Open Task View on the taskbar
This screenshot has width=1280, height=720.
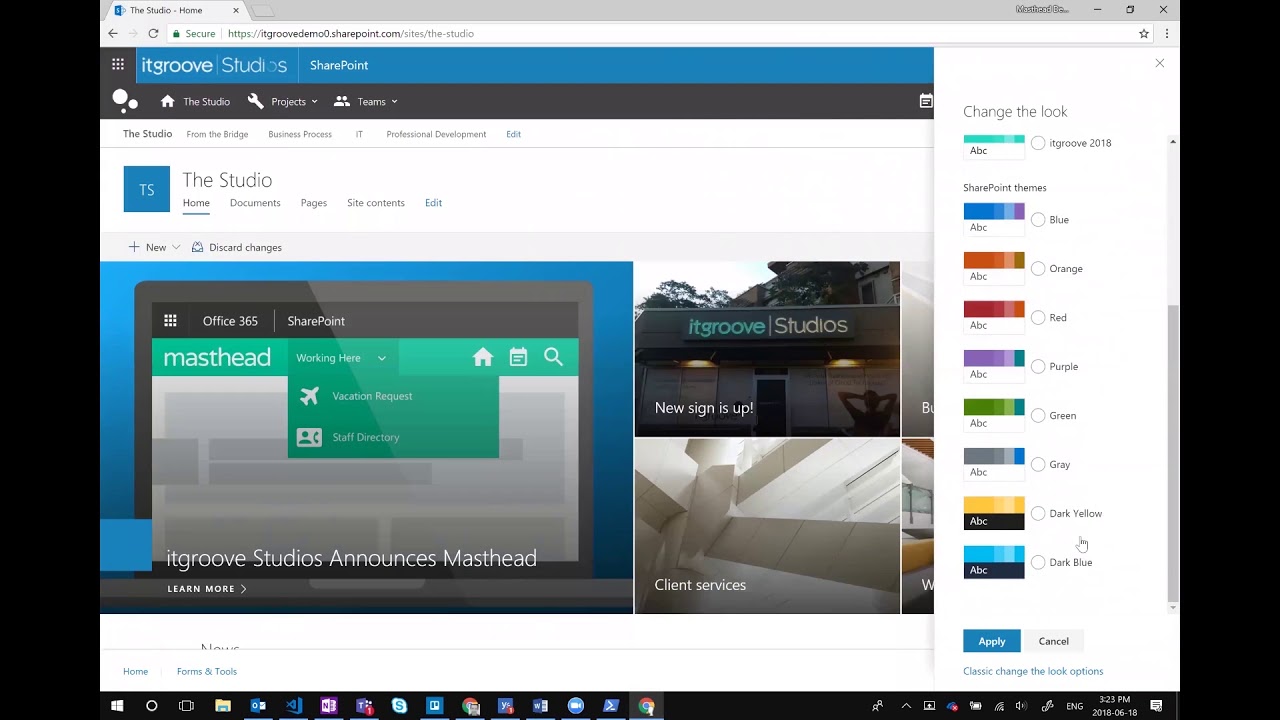point(186,706)
